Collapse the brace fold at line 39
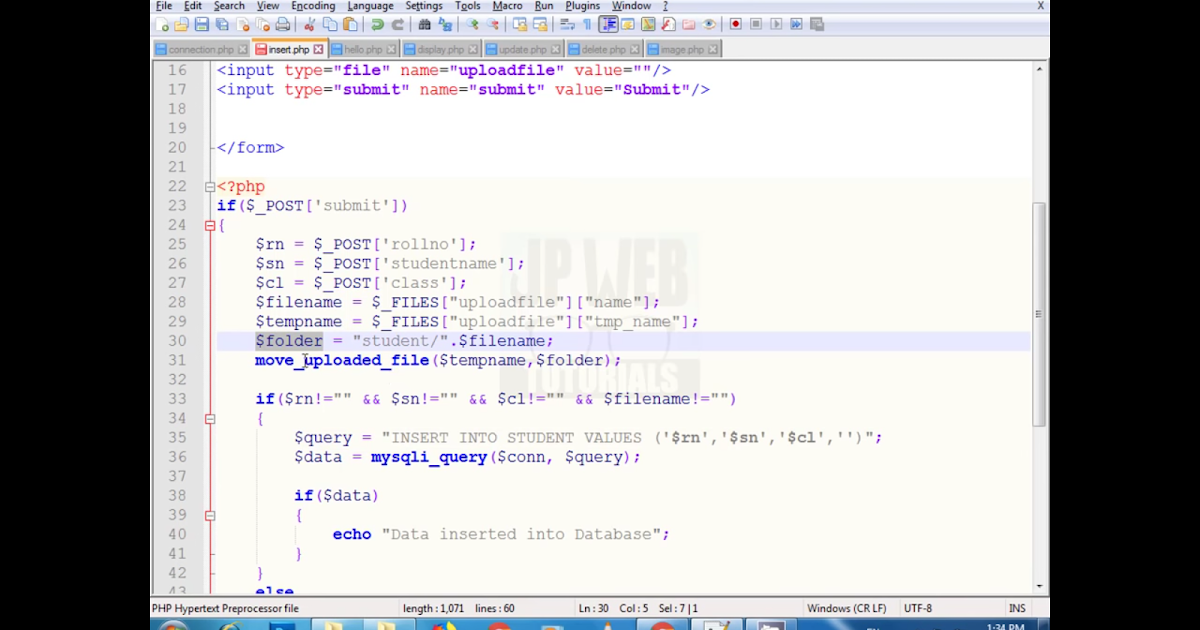Image resolution: width=1200 pixels, height=630 pixels. [210, 514]
